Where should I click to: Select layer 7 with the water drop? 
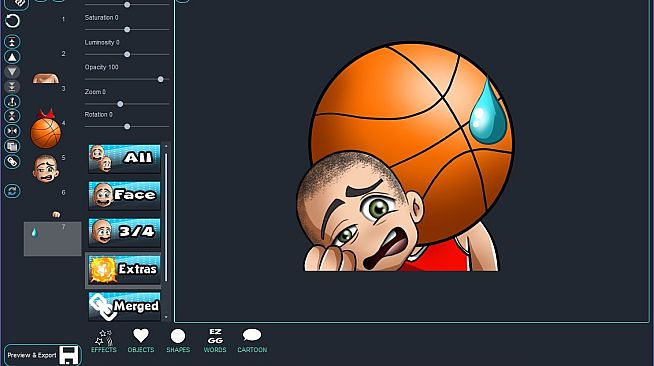[52, 239]
